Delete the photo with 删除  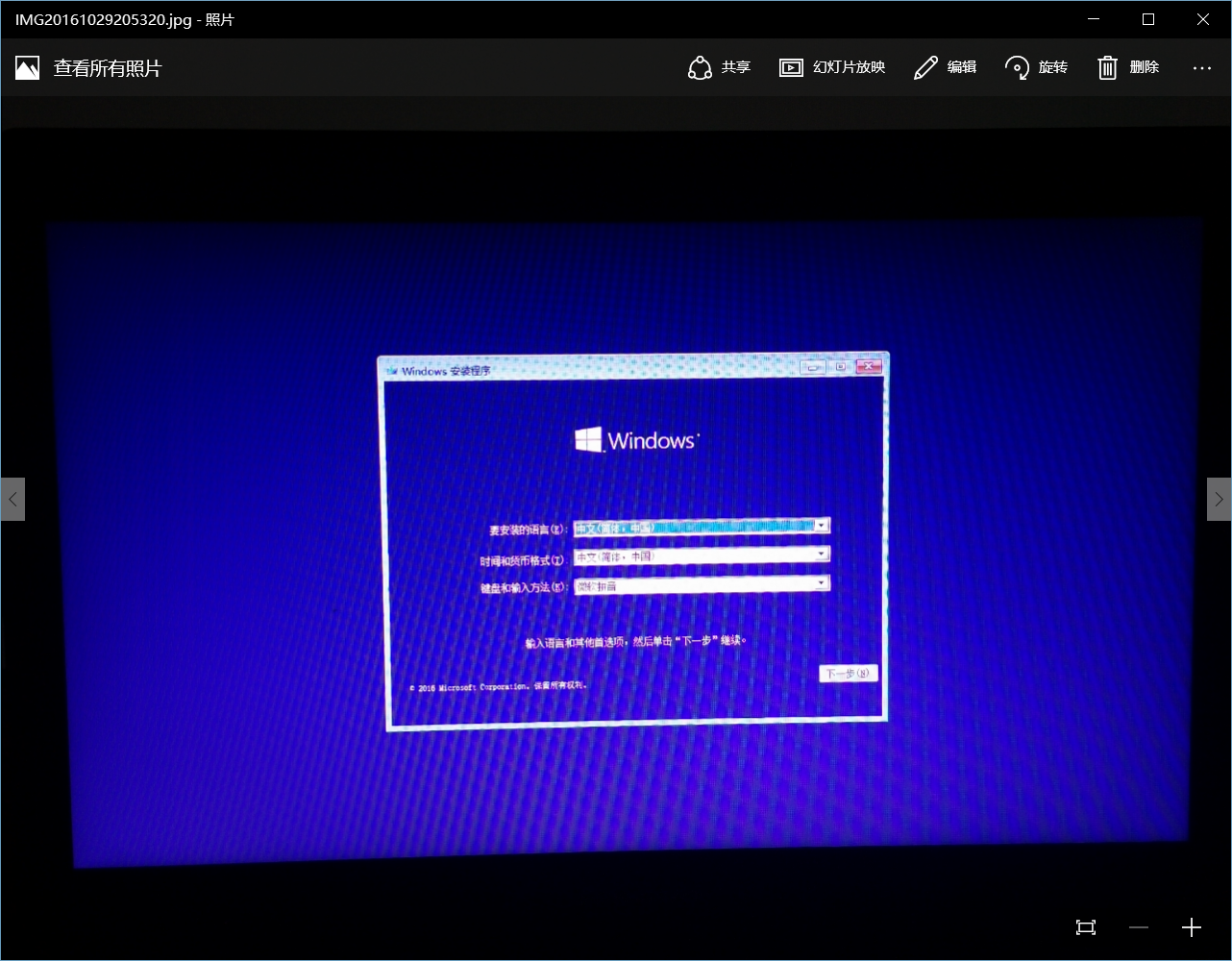point(1128,67)
